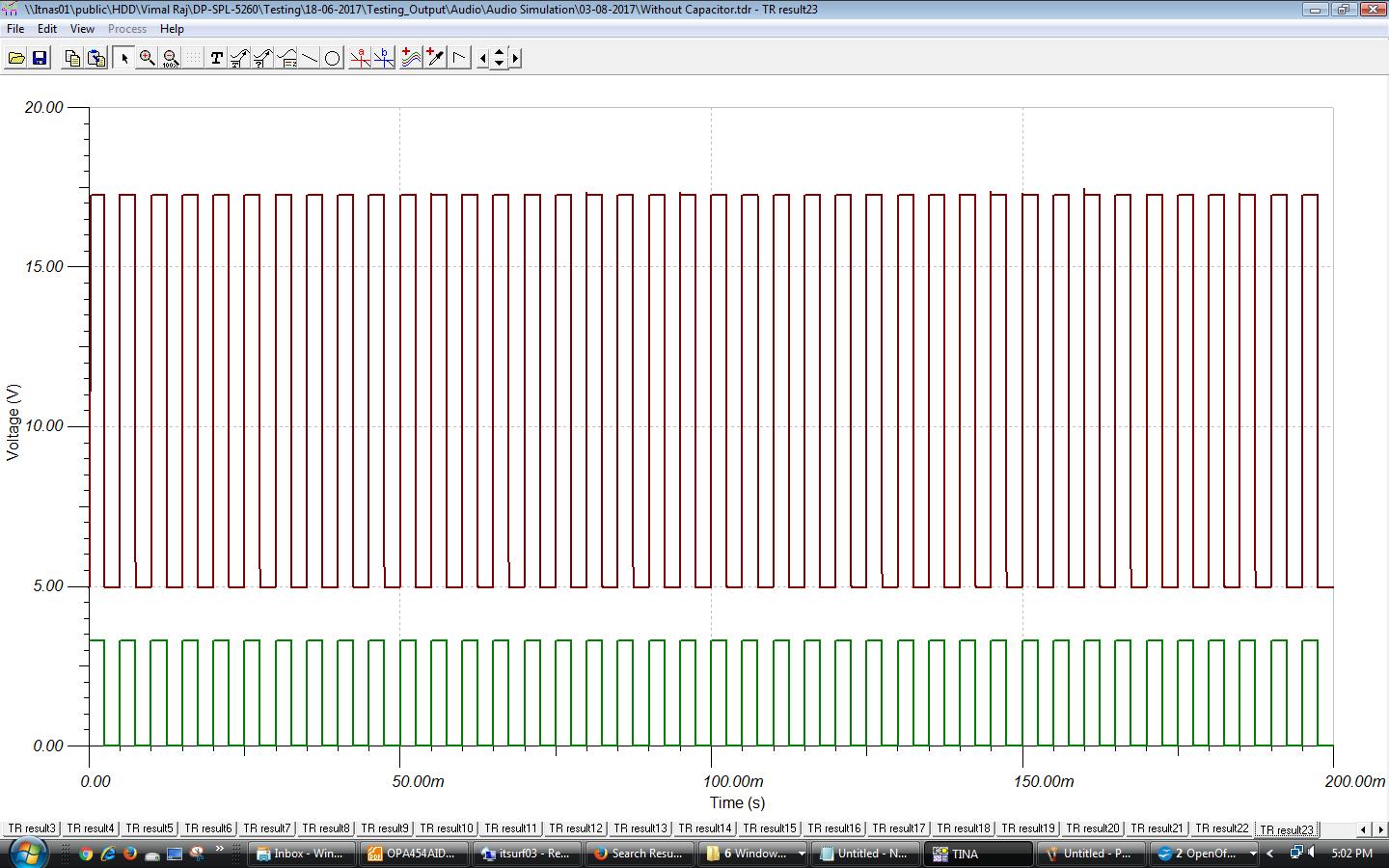
Task: Switch to TR result5 tab
Action: [x=150, y=828]
